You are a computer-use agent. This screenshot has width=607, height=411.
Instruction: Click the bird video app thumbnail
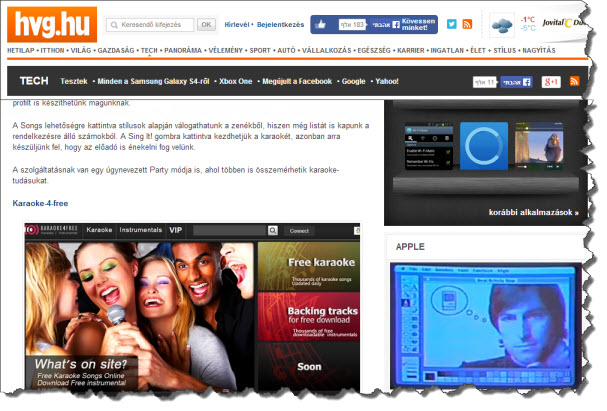coord(539,146)
